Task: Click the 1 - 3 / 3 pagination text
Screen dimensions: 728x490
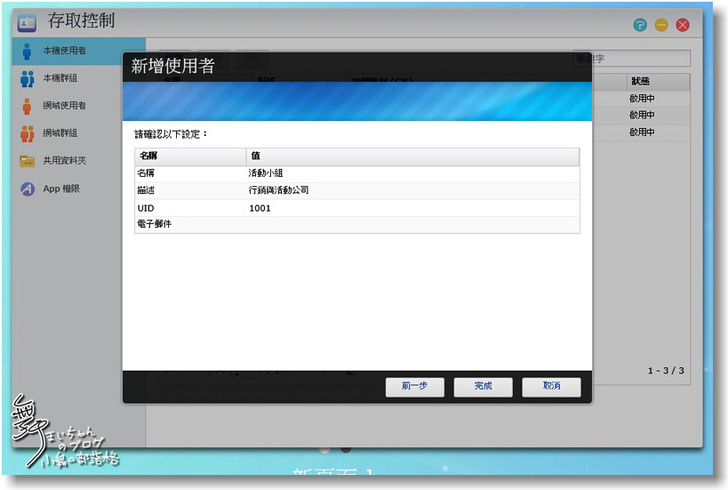Action: point(666,371)
